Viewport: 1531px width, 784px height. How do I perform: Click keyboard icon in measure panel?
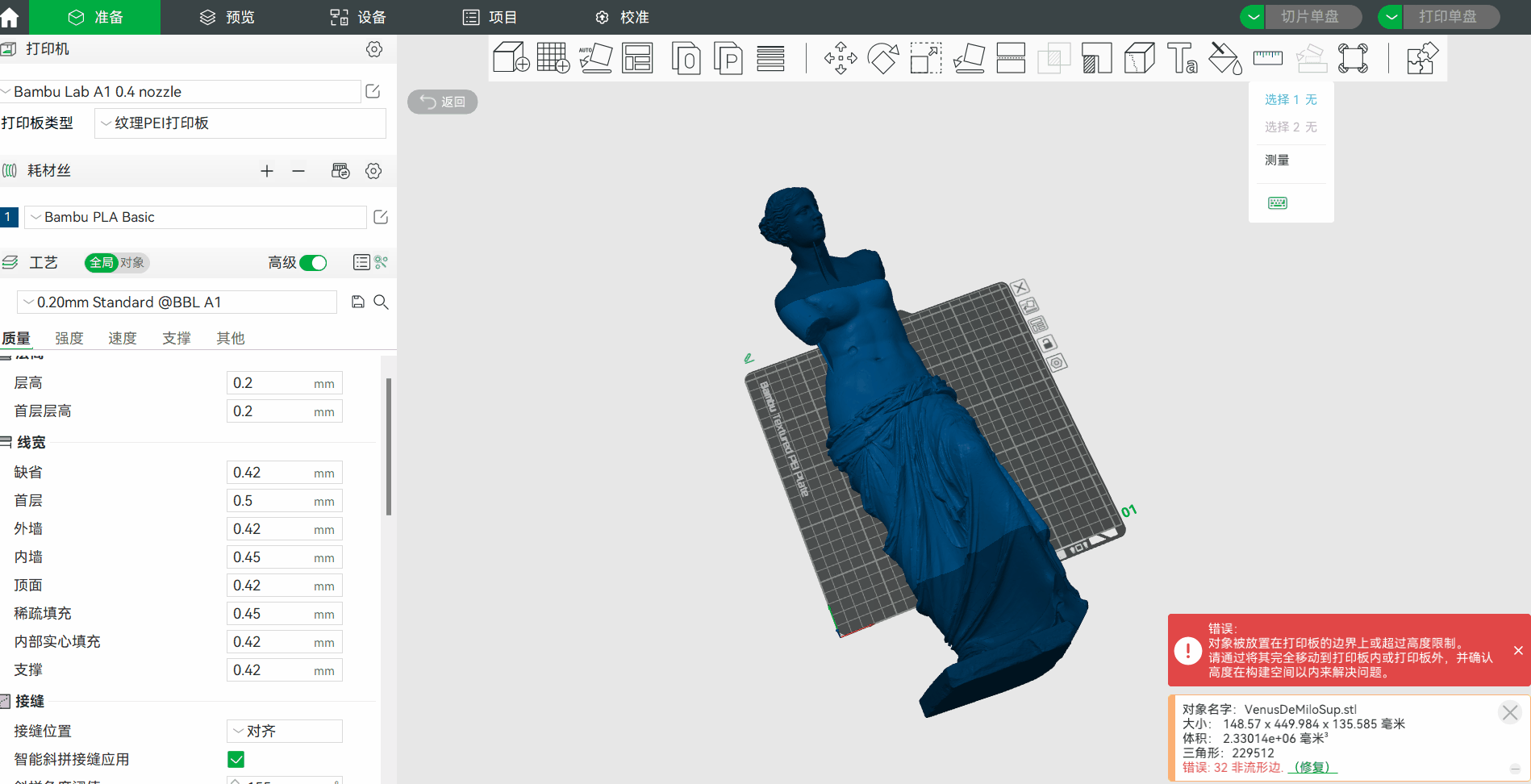coord(1278,202)
